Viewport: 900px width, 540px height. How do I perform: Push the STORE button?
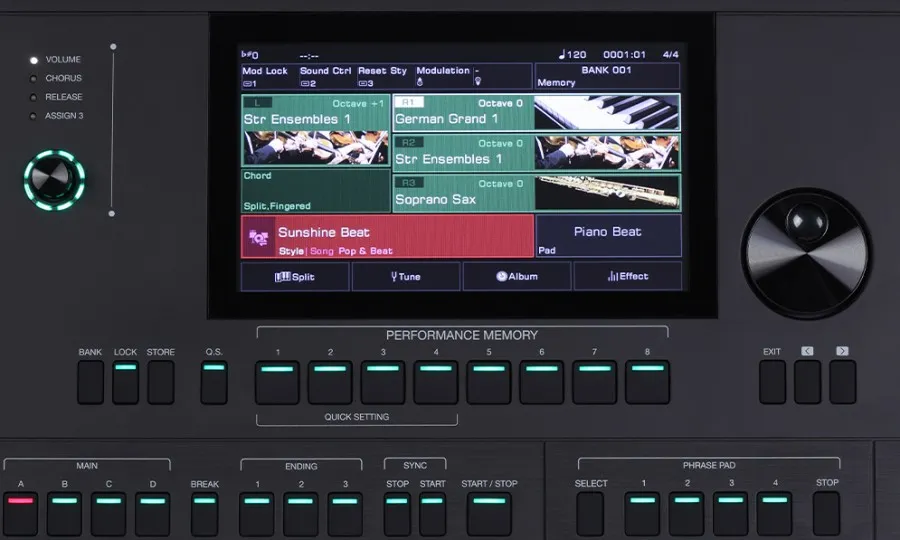(161, 382)
